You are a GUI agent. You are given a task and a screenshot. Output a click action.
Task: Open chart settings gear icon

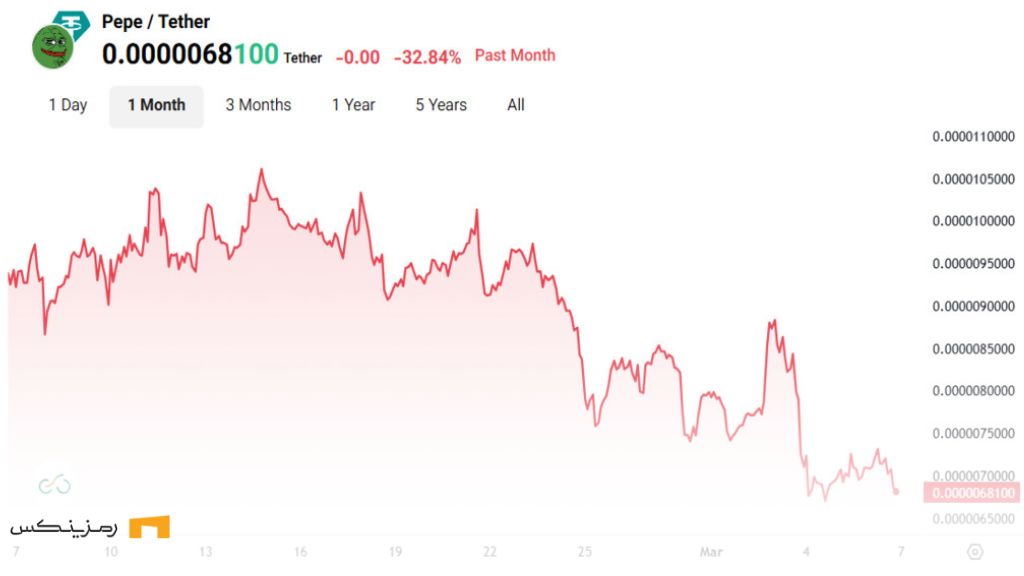pos(975,551)
